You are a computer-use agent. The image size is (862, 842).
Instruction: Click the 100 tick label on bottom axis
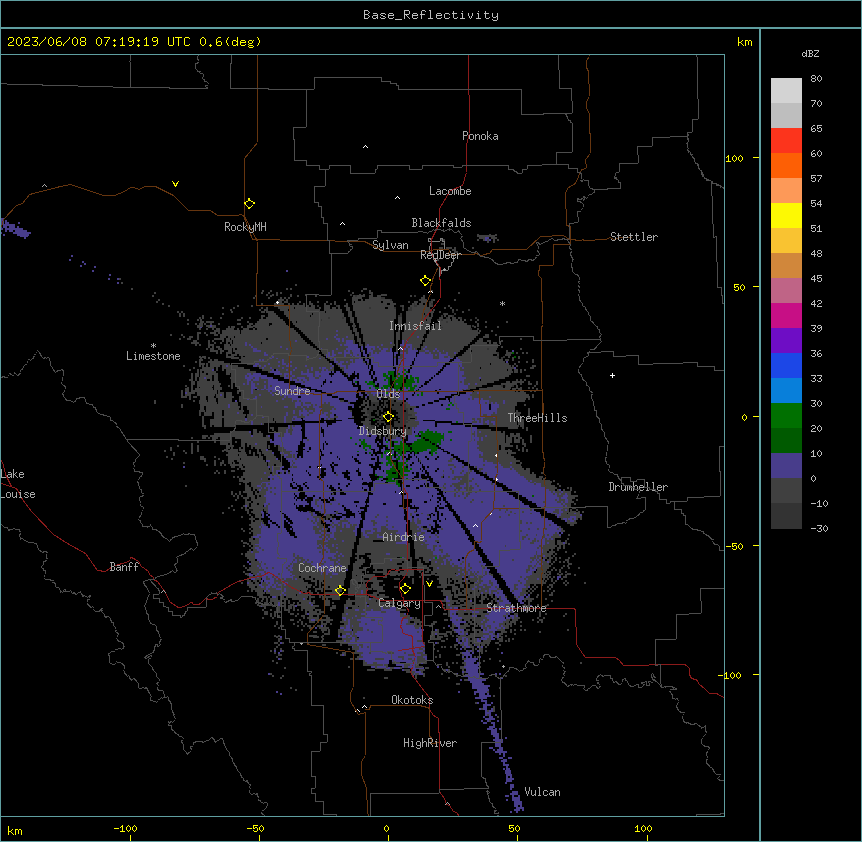[643, 828]
